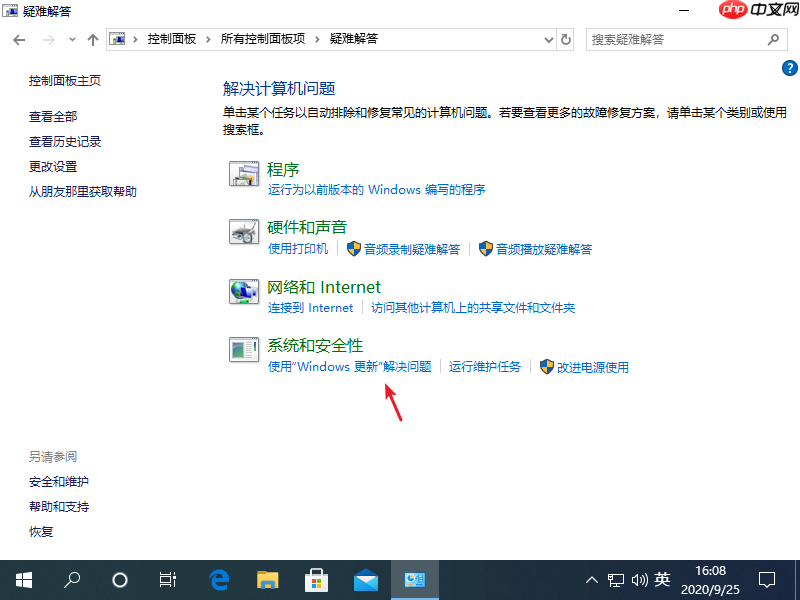Open the blue help question mark icon
The image size is (800, 600).
click(x=789, y=68)
